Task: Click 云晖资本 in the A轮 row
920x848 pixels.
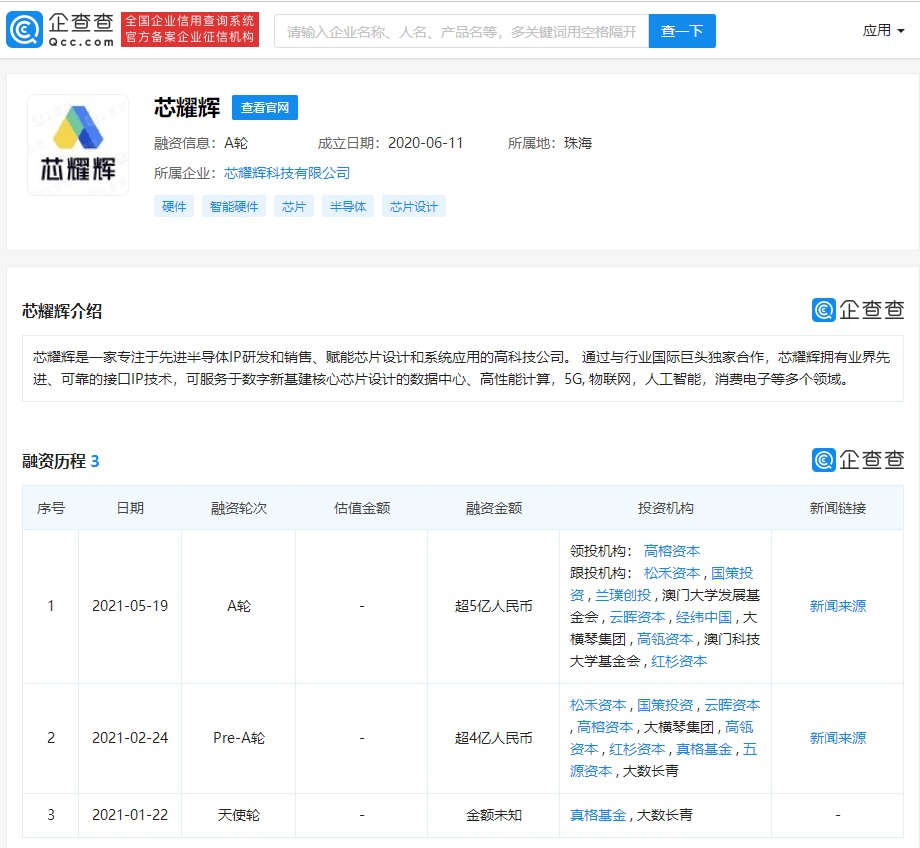Action: 637,617
